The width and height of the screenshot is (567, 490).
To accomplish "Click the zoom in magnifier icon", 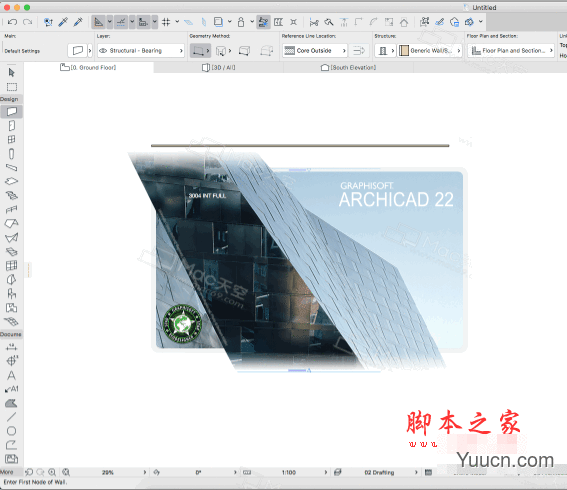I will pos(52,472).
